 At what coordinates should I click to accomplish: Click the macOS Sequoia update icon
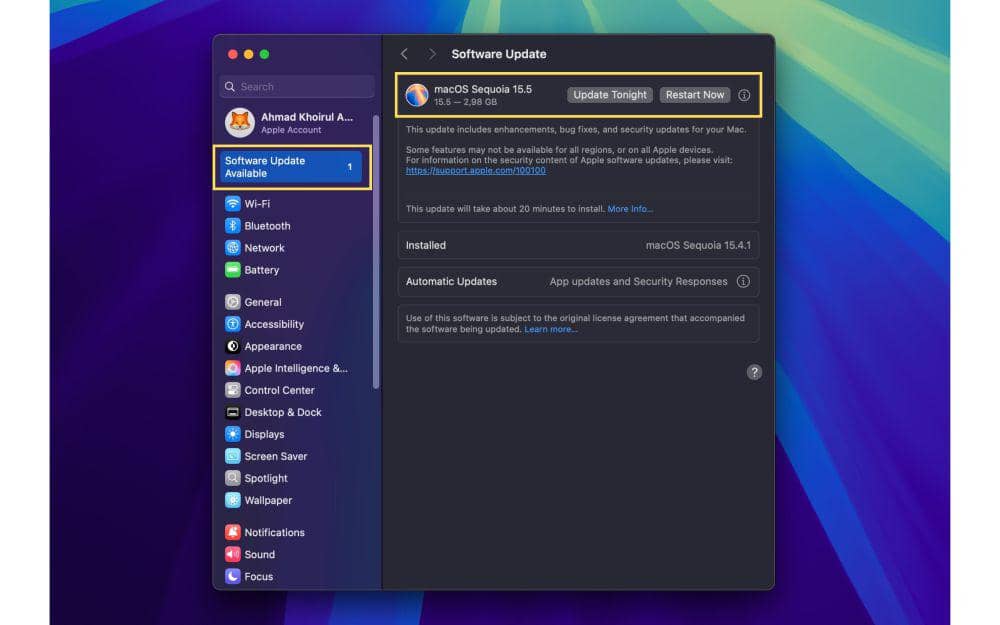(417, 95)
